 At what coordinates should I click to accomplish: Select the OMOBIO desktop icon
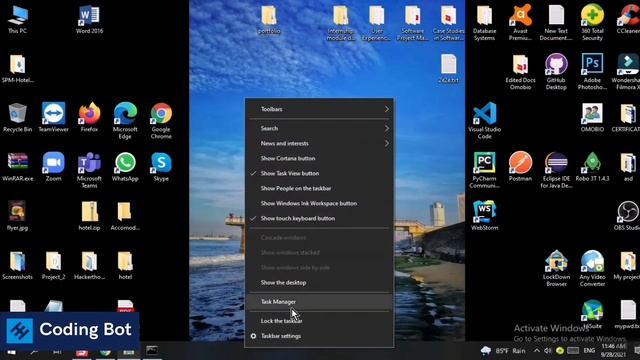point(592,118)
